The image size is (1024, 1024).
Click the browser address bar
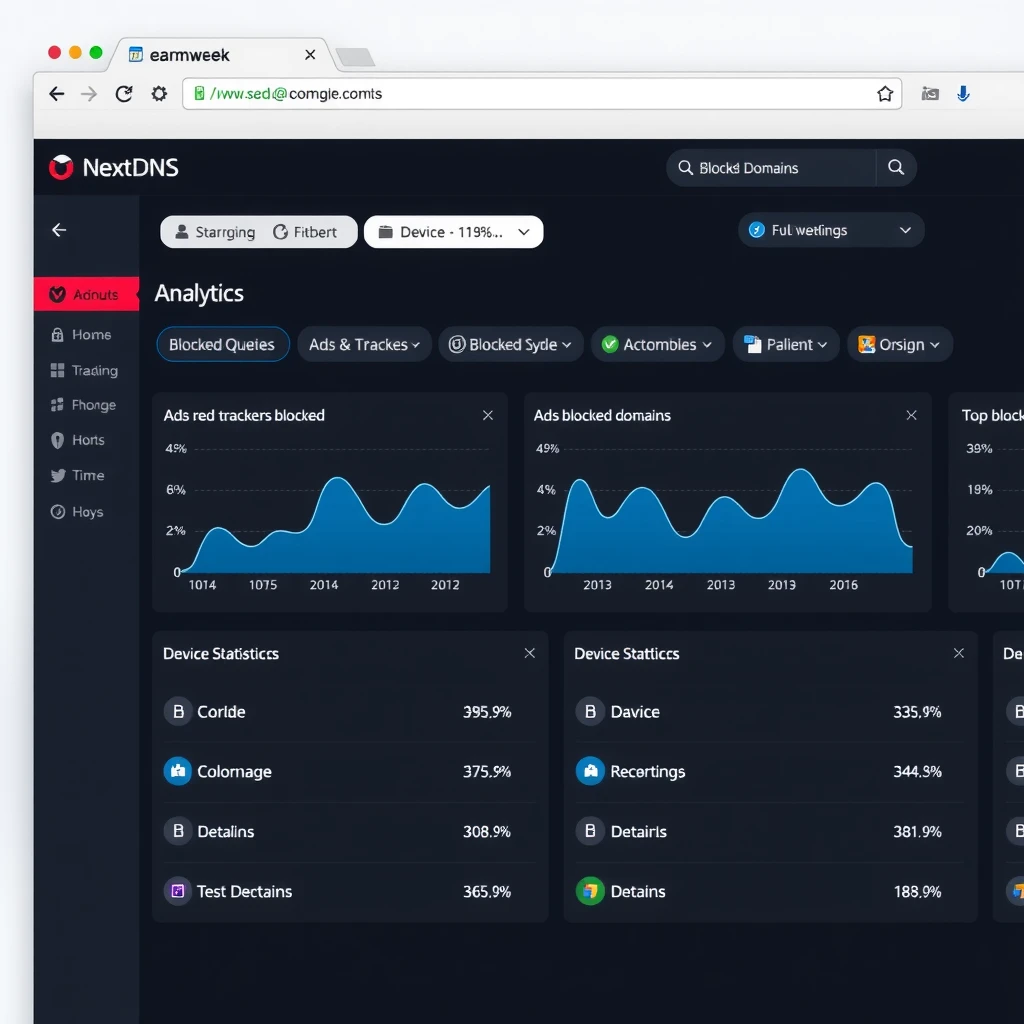coord(542,94)
